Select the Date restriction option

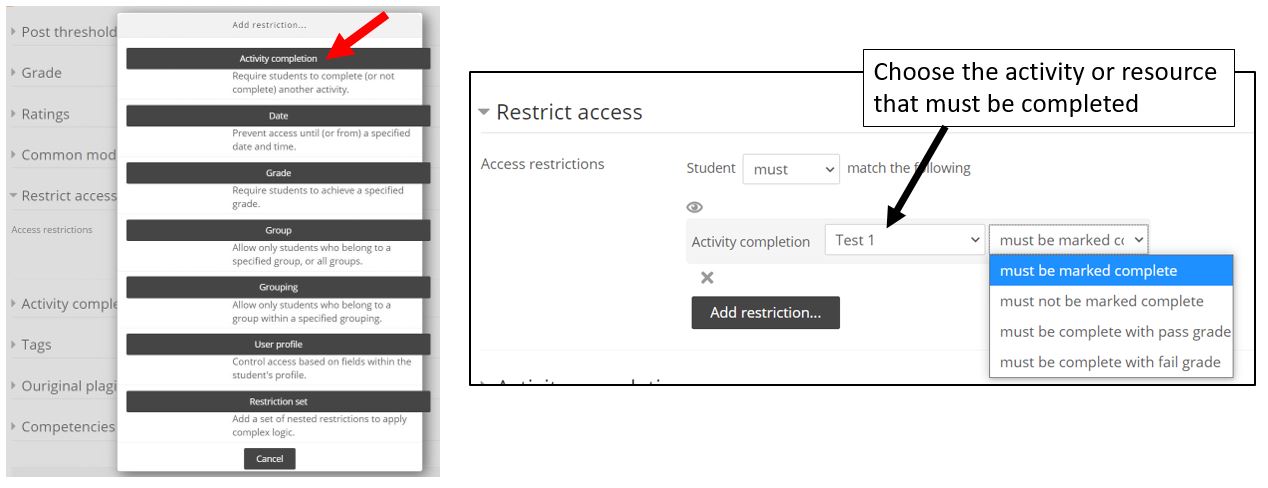click(x=278, y=116)
